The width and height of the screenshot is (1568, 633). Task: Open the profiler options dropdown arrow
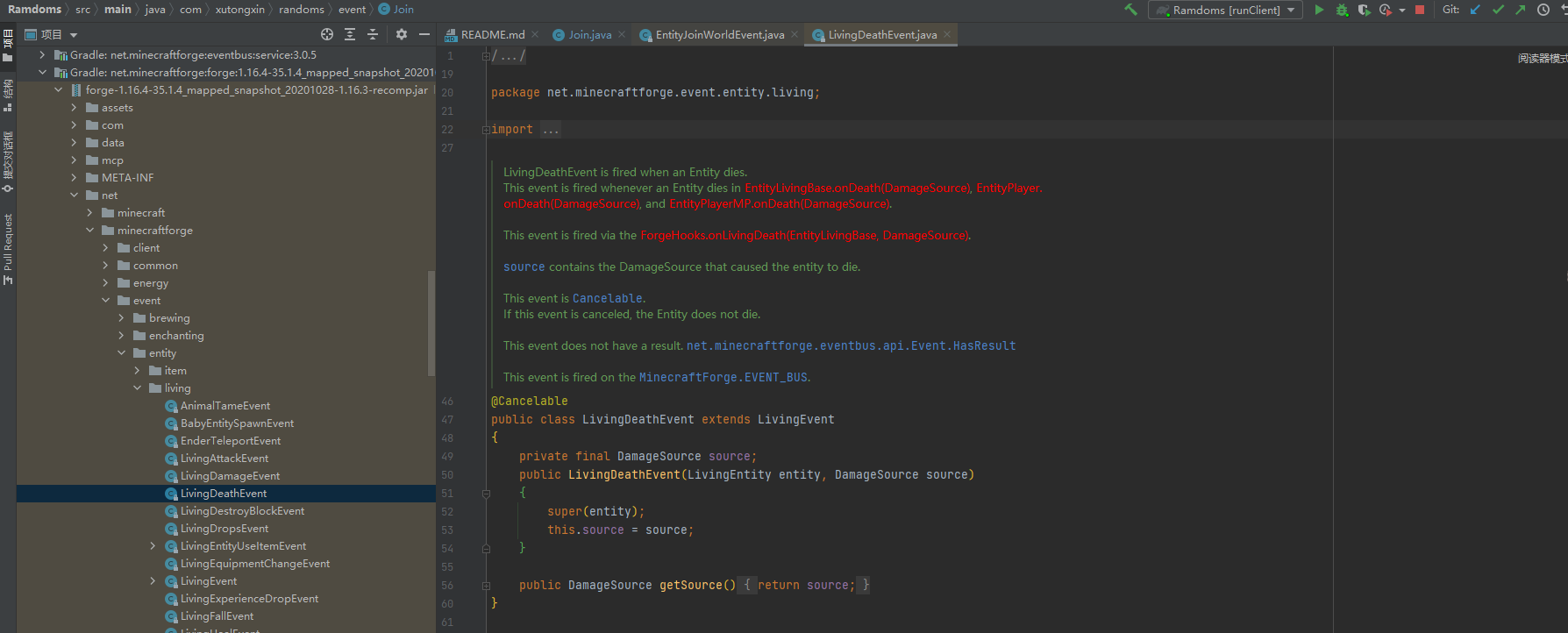(1401, 11)
